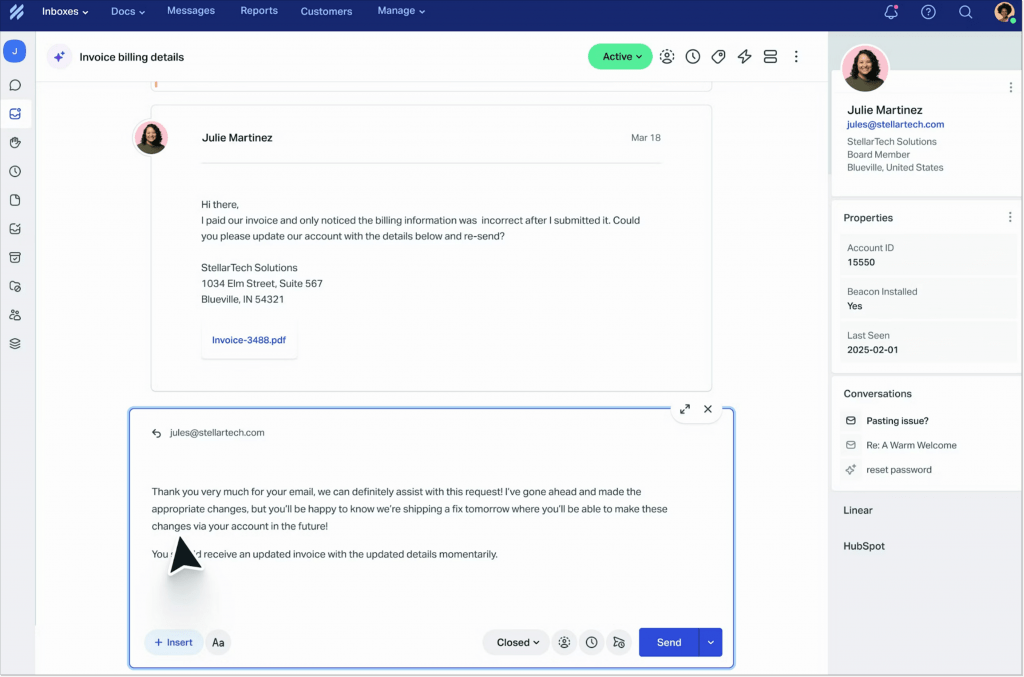Image resolution: width=1024 pixels, height=677 pixels.
Task: Open the Docs dropdown menu
Action: point(127,11)
